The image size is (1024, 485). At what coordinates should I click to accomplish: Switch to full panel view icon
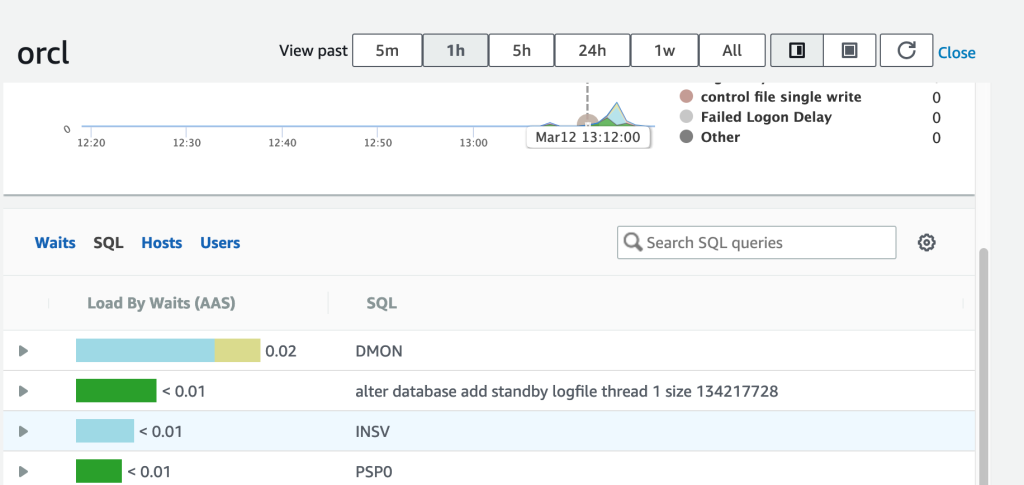pyautogui.click(x=850, y=50)
